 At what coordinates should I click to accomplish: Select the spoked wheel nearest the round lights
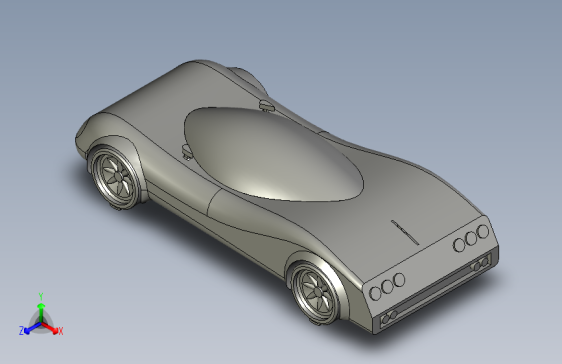(x=316, y=292)
